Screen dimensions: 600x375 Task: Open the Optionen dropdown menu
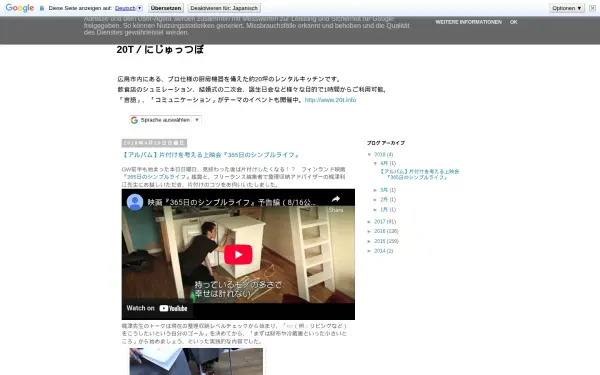567,8
